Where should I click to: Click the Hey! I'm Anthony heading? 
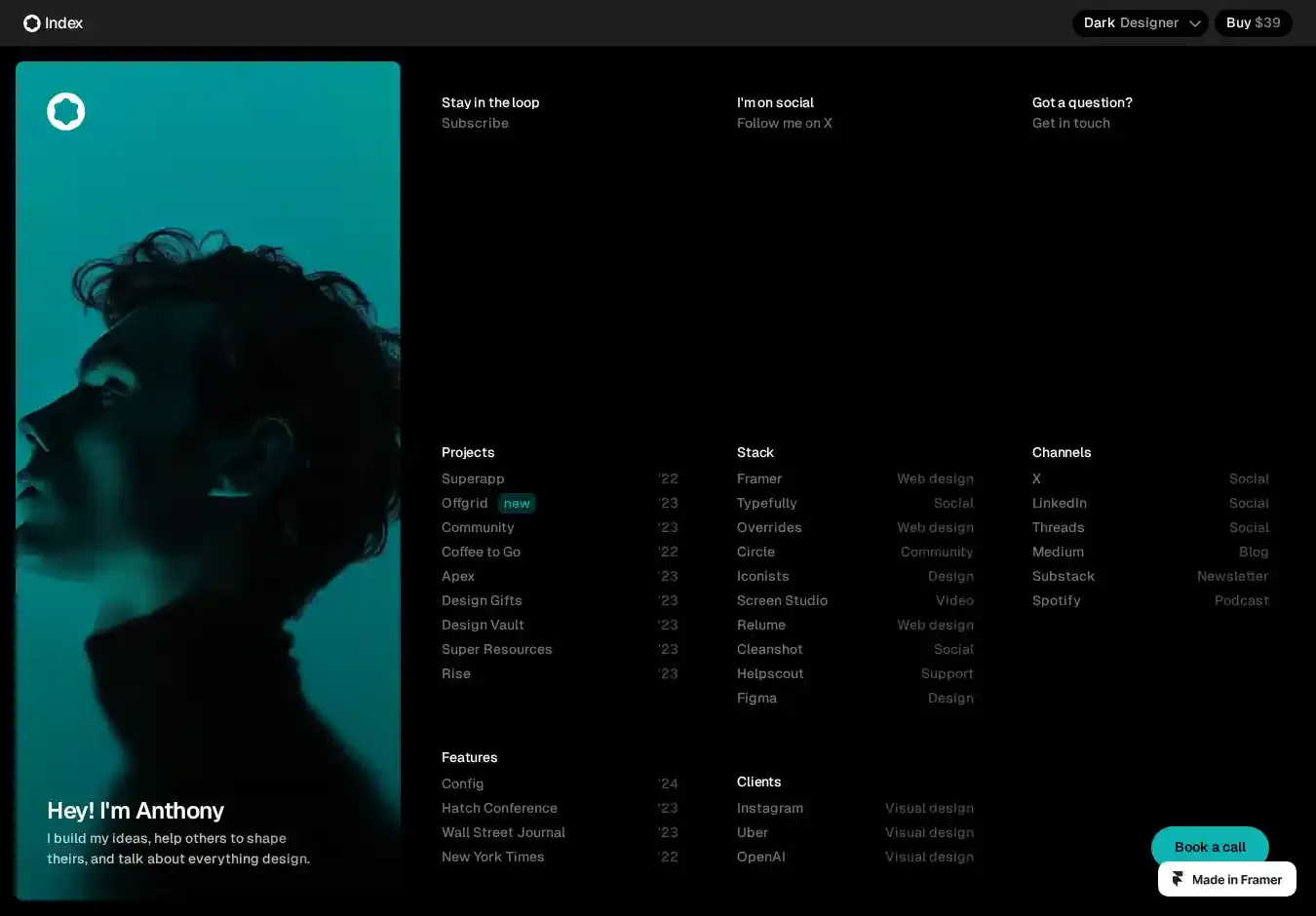135,811
